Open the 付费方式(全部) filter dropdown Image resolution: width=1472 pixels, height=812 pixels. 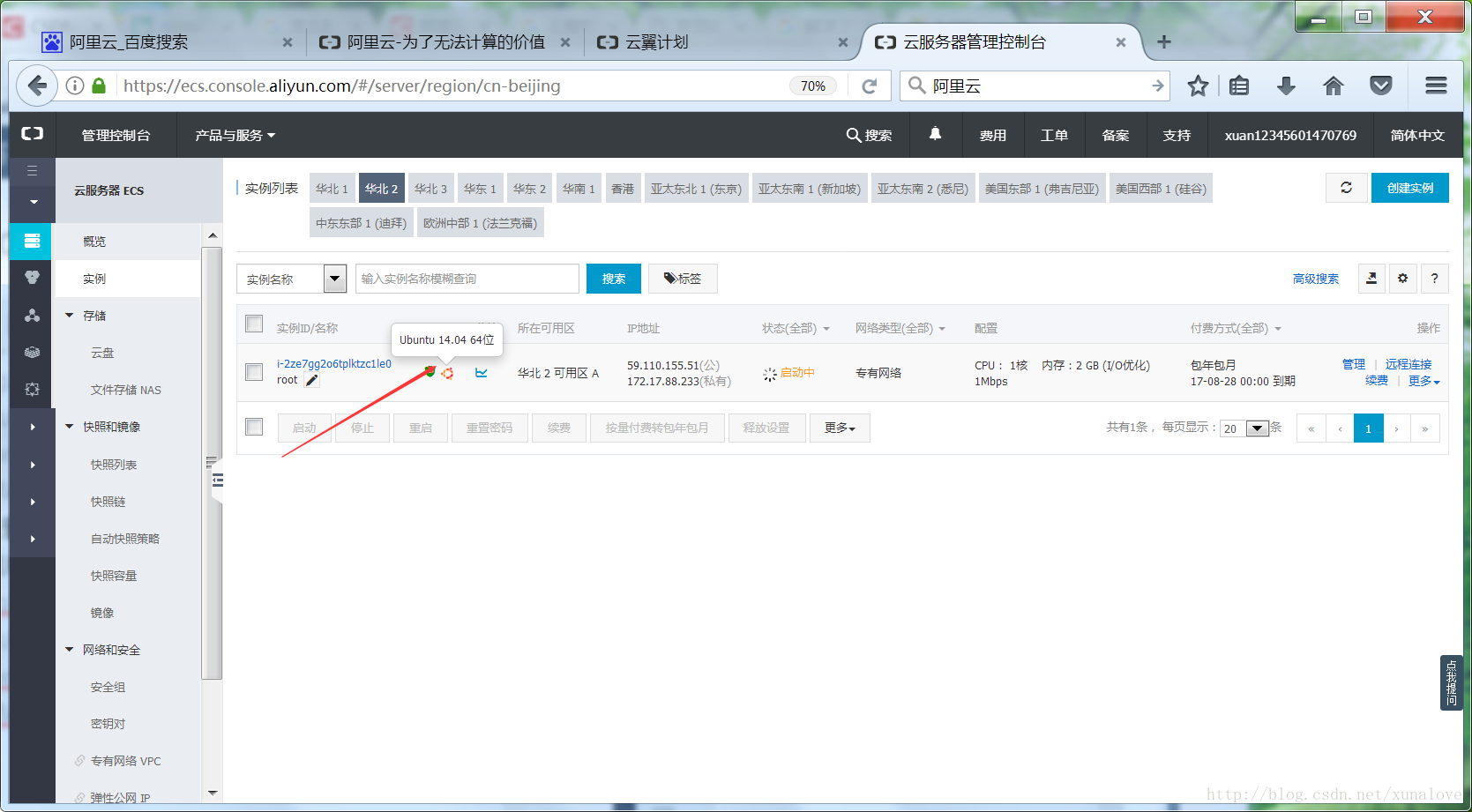coord(1235,328)
